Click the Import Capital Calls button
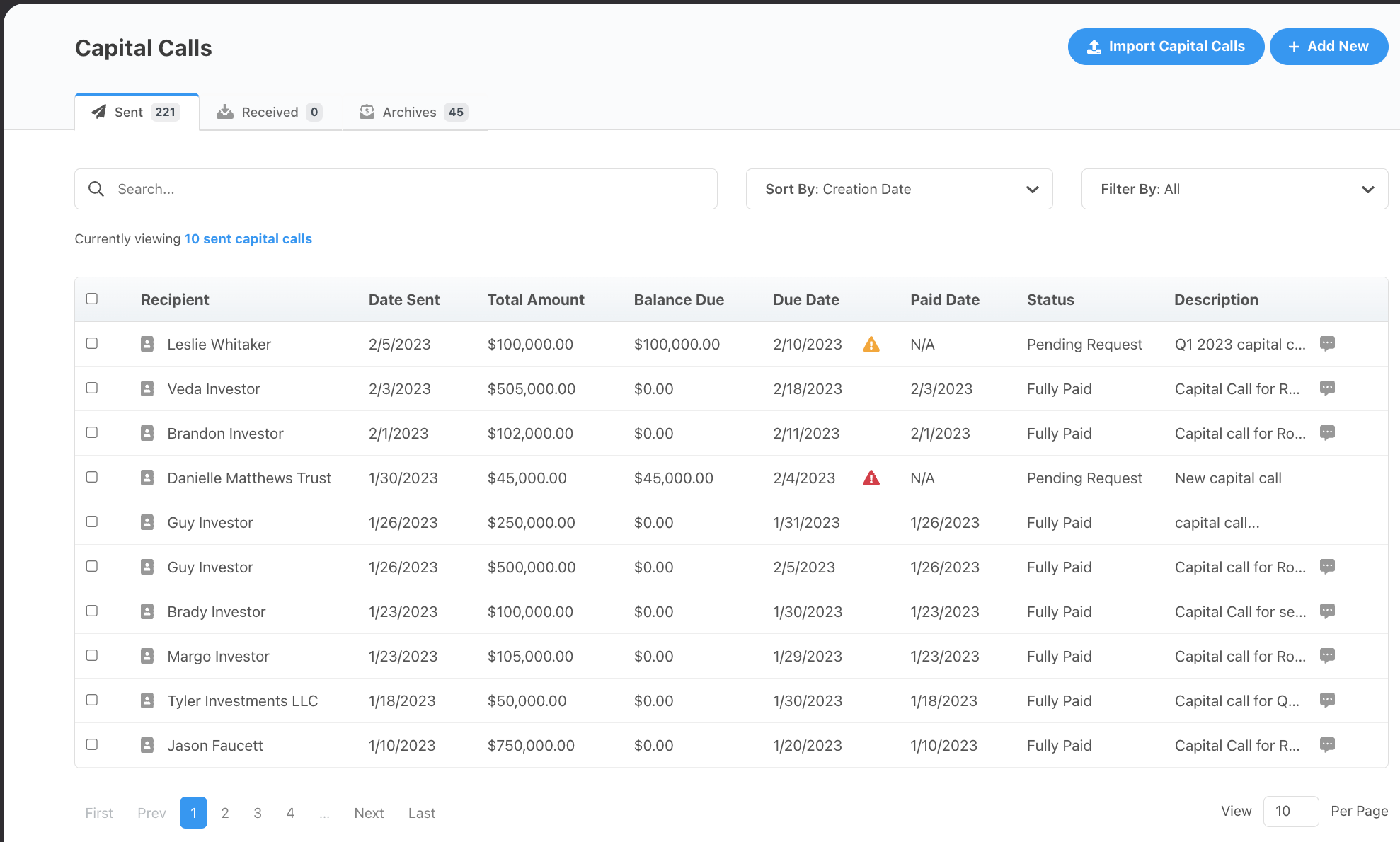This screenshot has height=842, width=1400. coord(1166,47)
